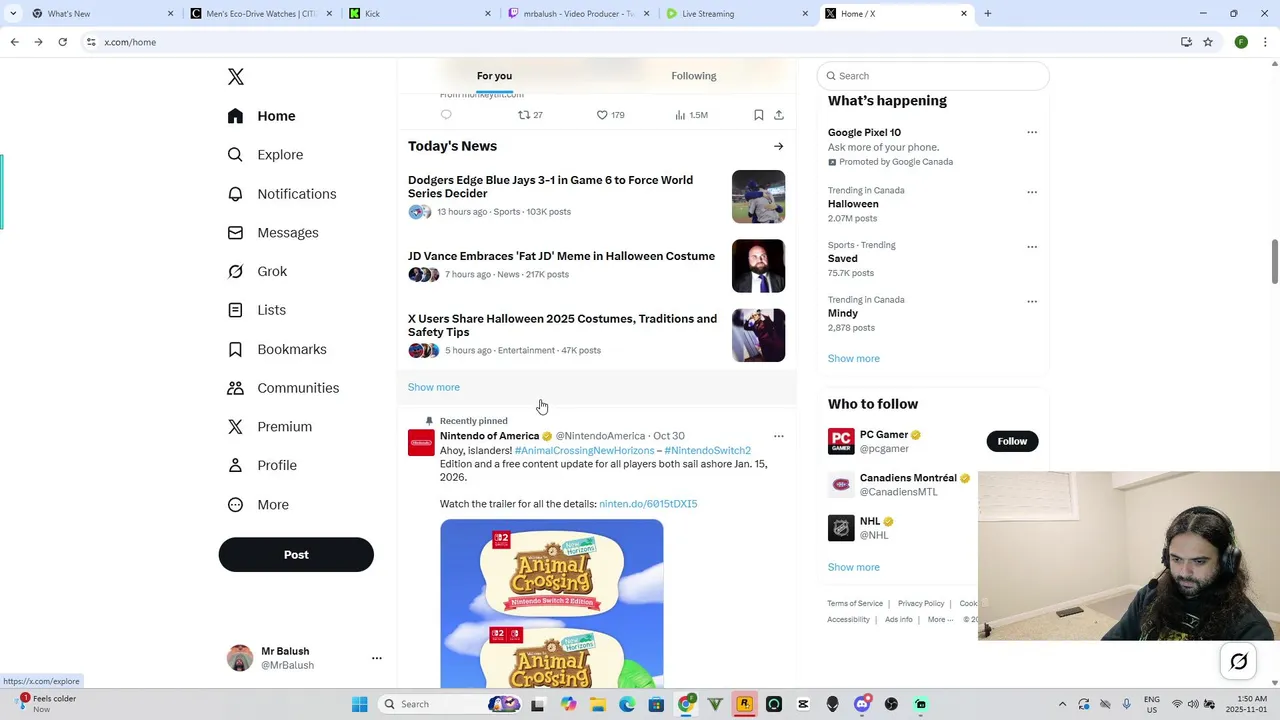Open Today's News arrow
Image resolution: width=1280 pixels, height=720 pixels.
tap(778, 146)
